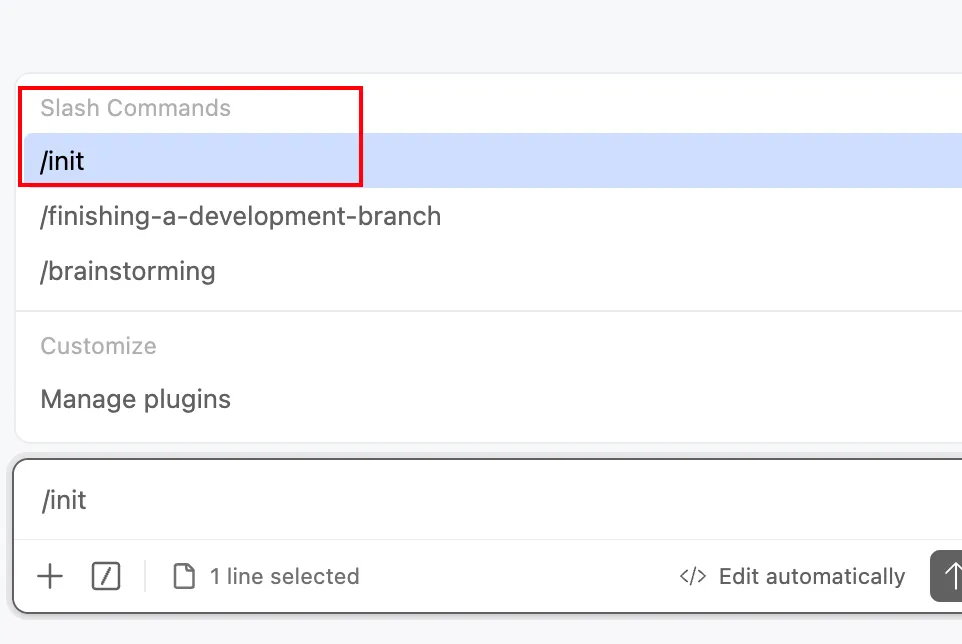Viewport: 962px width, 644px height.
Task: Click the file icon beside selected line count
Action: [x=184, y=576]
